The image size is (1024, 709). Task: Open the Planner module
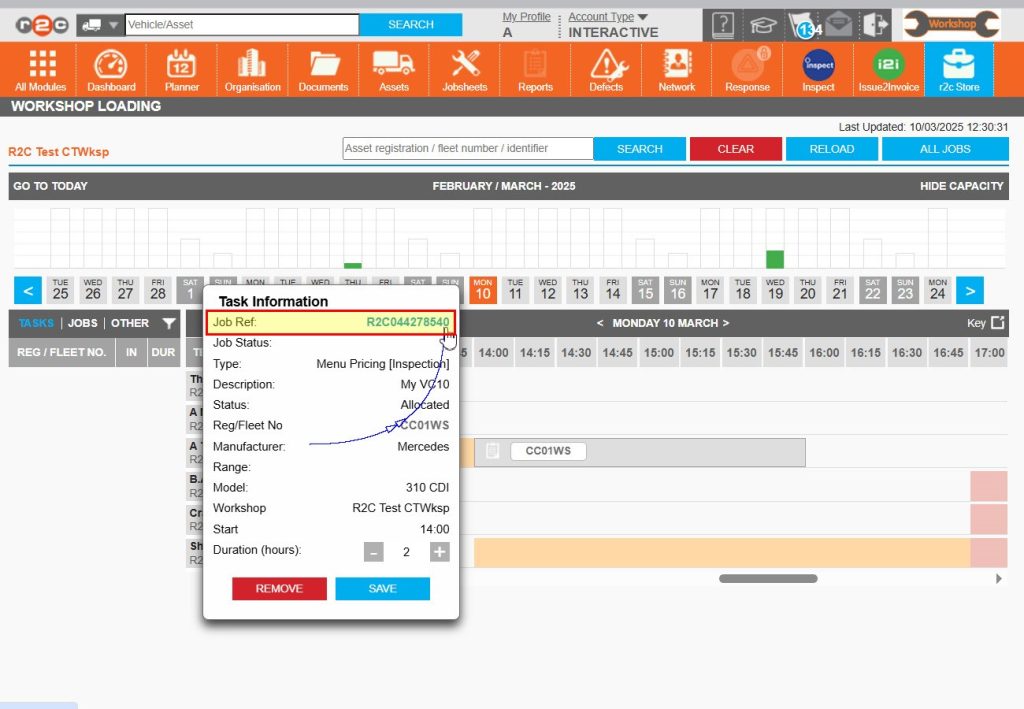point(181,68)
